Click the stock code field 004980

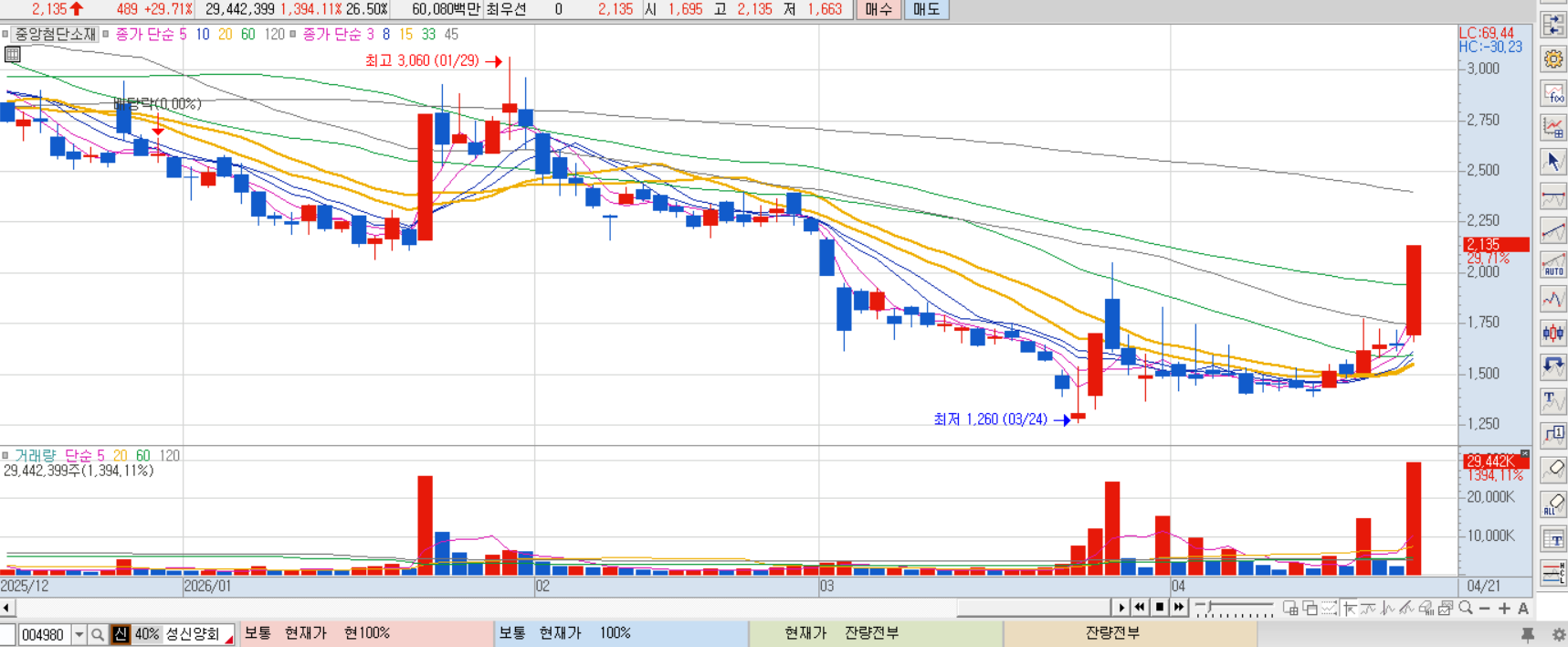click(44, 634)
